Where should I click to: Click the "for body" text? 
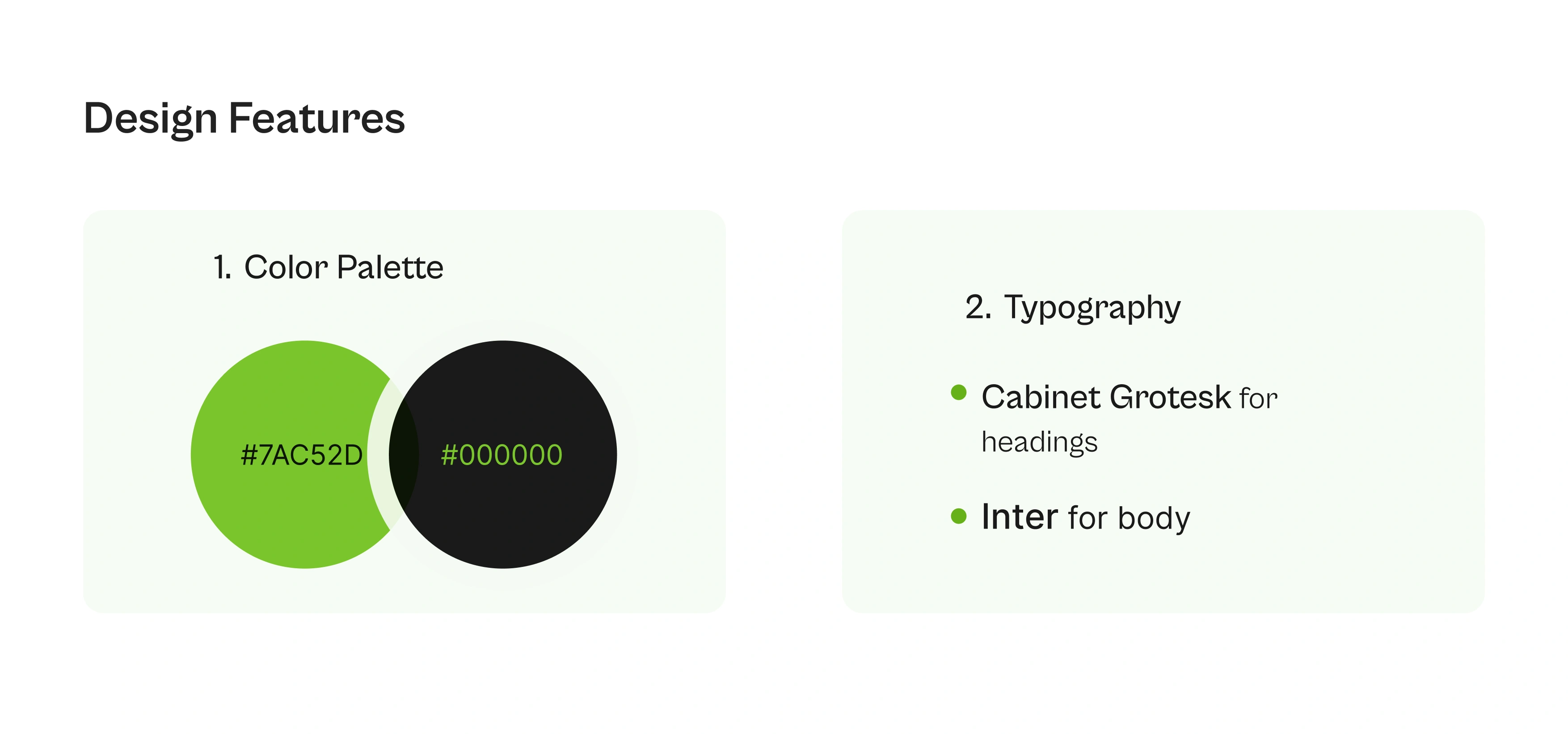pos(1129,518)
